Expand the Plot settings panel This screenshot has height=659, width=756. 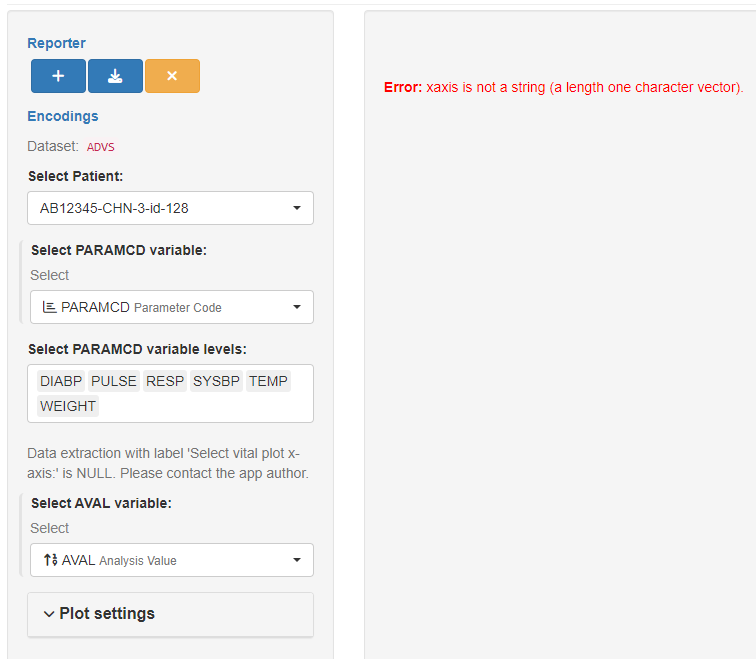tap(170, 614)
